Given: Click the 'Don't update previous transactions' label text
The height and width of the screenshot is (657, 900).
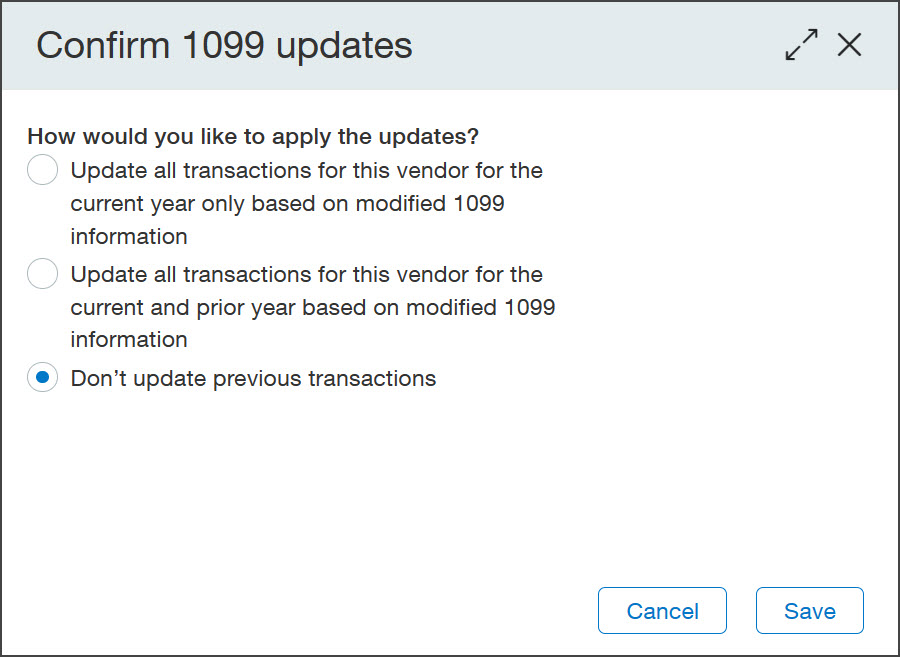Looking at the screenshot, I should 253,379.
